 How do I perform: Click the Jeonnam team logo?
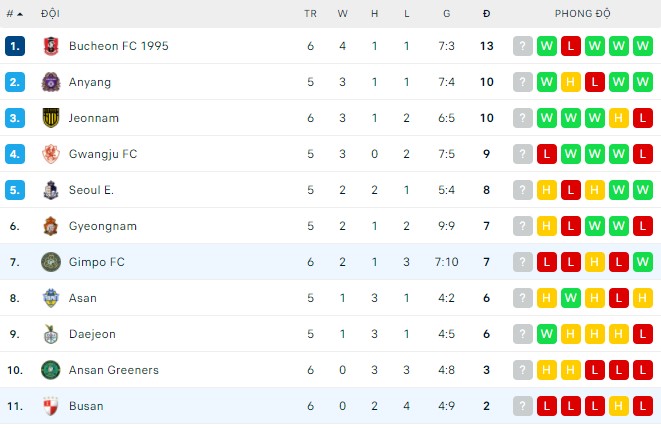pos(51,118)
